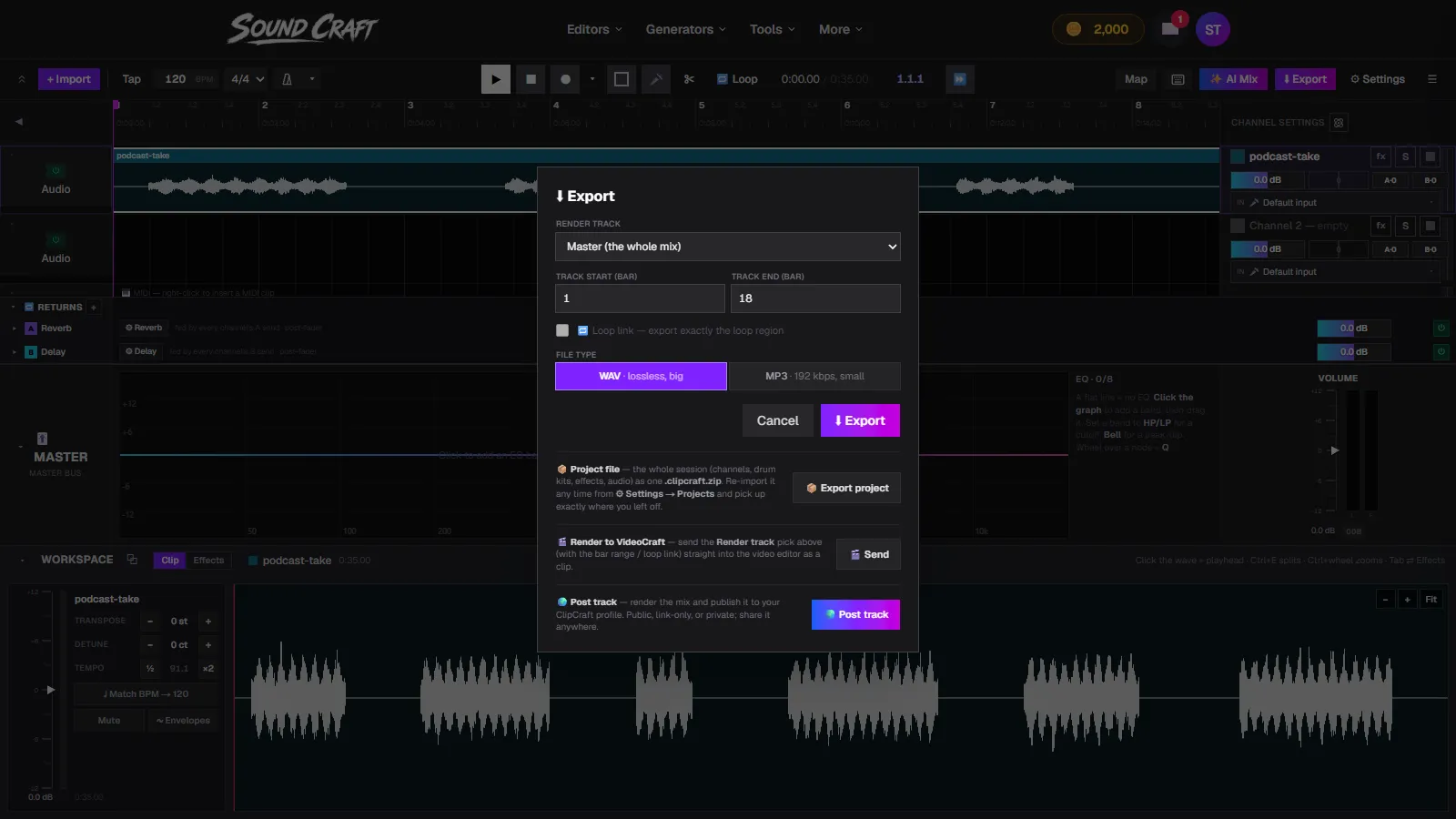Switch to the Effects tab
Image resolution: width=1456 pixels, height=819 pixels.
[x=208, y=561]
